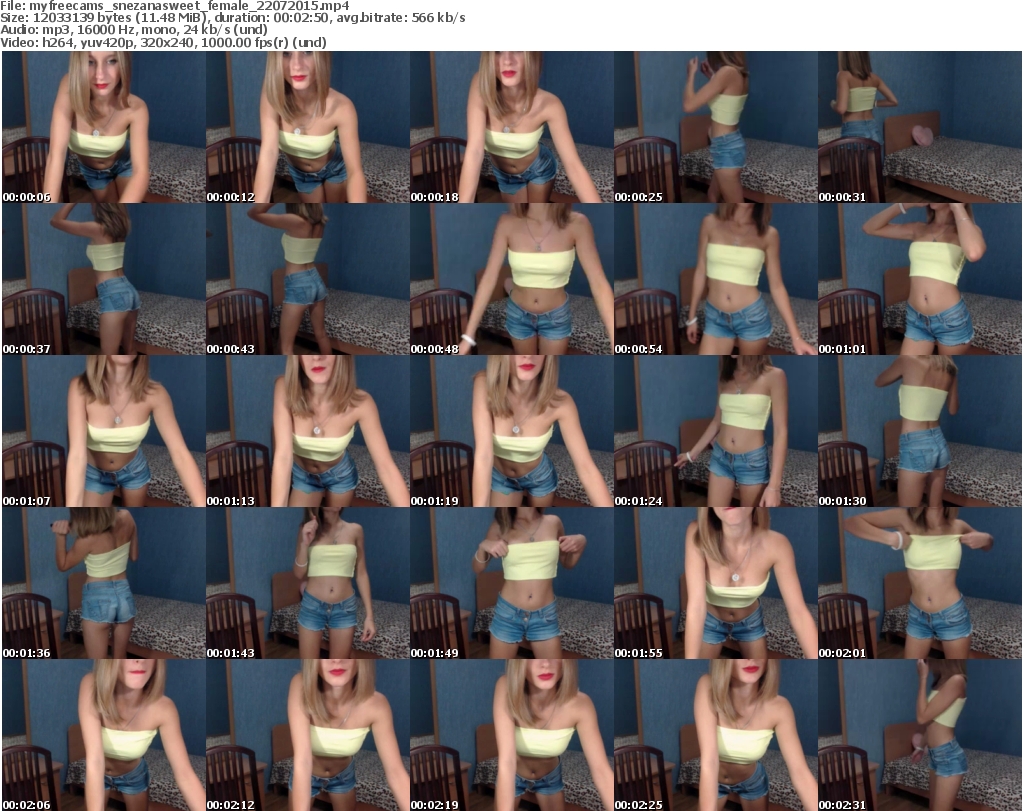Click the "File: myfreecams_snezanasweet_female_22072015.mp4" line
This screenshot has width=1024, height=811.
[175, 6]
